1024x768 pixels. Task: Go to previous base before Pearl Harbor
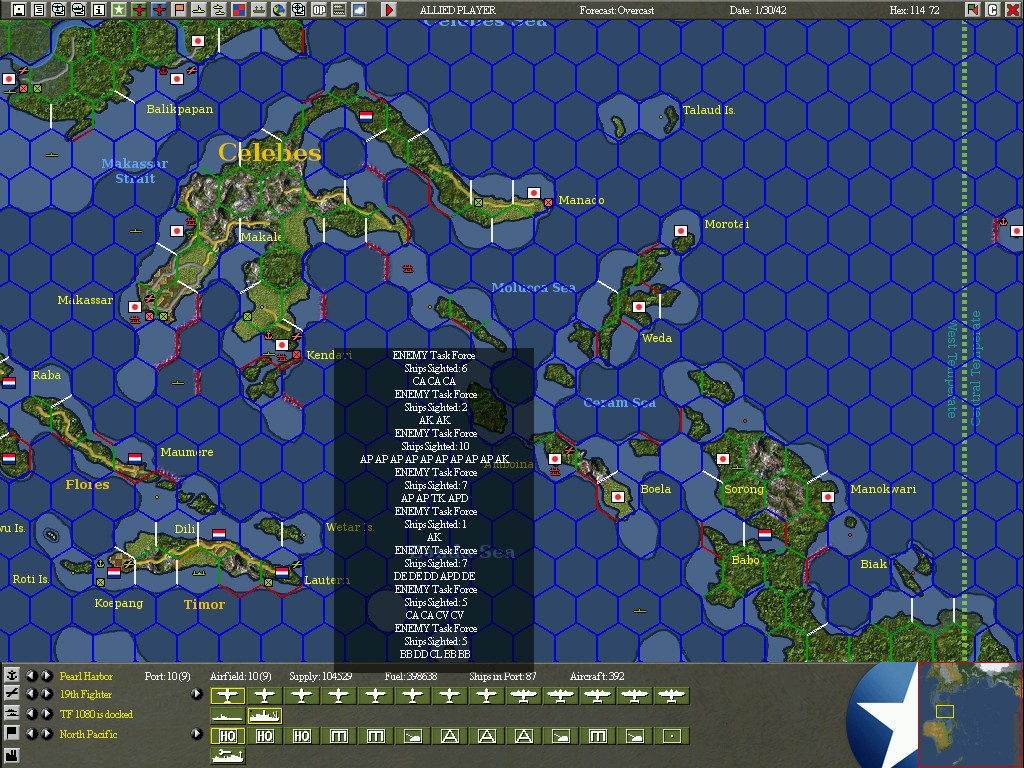[x=31, y=675]
